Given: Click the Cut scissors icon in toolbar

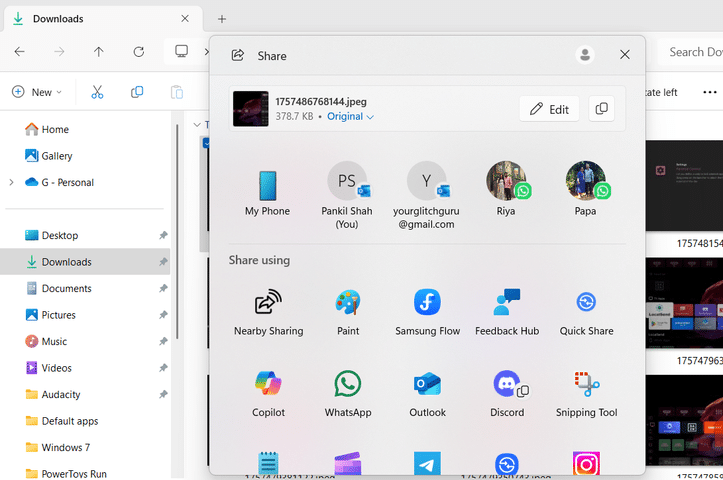Looking at the screenshot, I should 97,92.
